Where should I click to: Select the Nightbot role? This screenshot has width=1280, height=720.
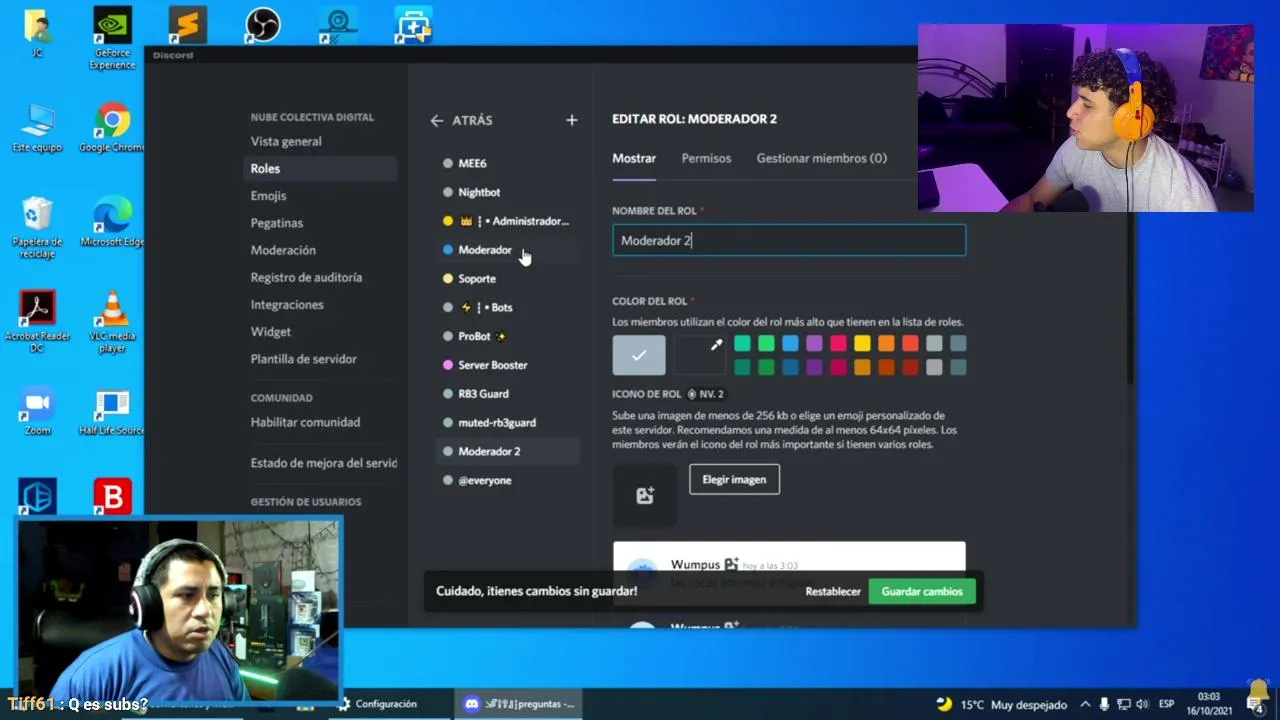click(507, 192)
